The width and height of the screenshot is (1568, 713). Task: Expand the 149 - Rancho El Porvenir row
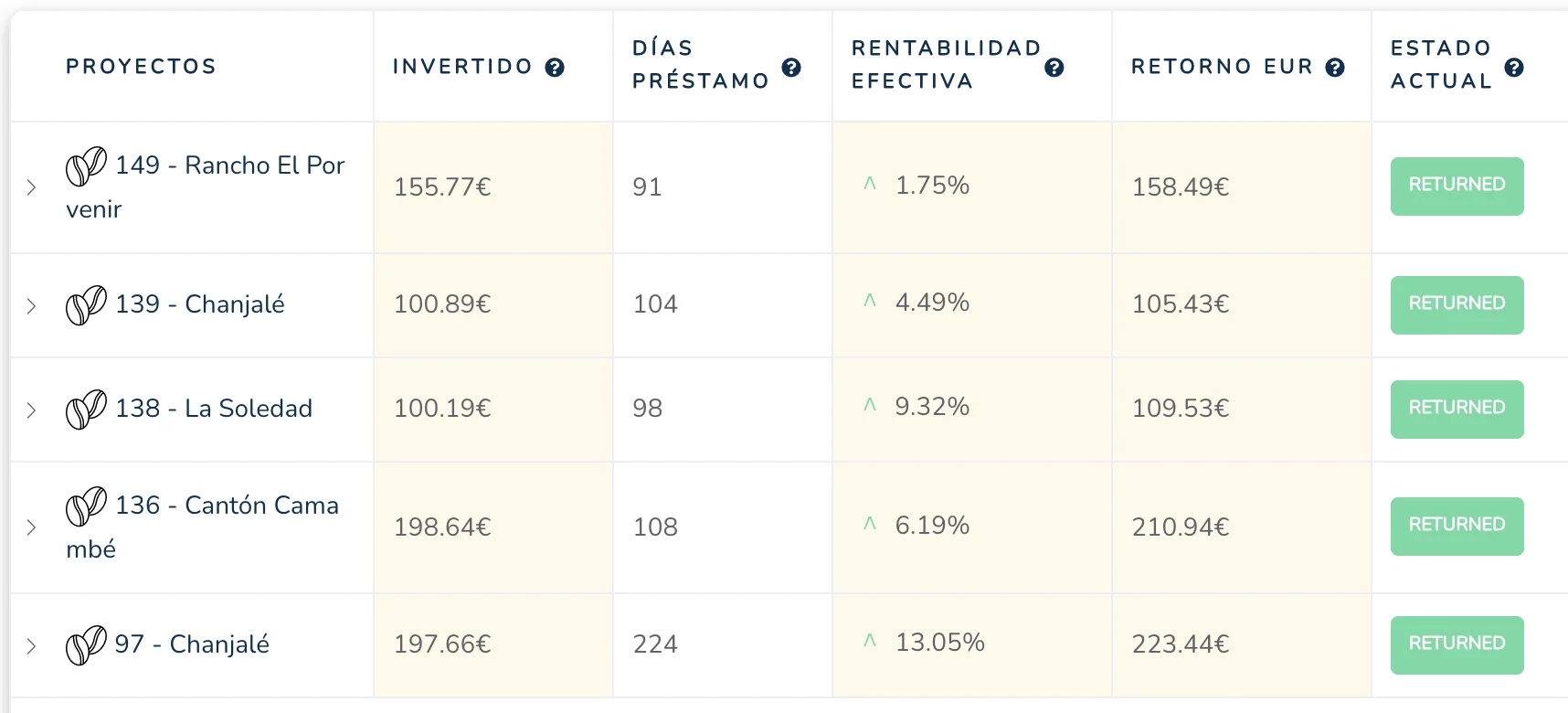pos(31,187)
